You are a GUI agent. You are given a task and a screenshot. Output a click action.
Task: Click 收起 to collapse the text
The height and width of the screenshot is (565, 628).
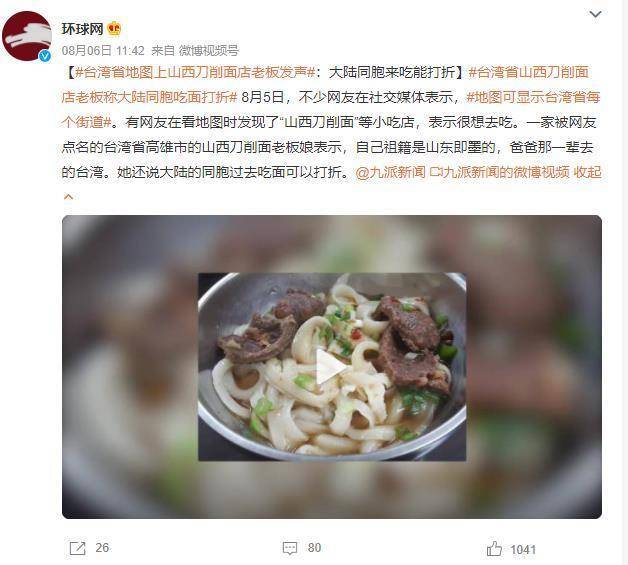[588, 172]
